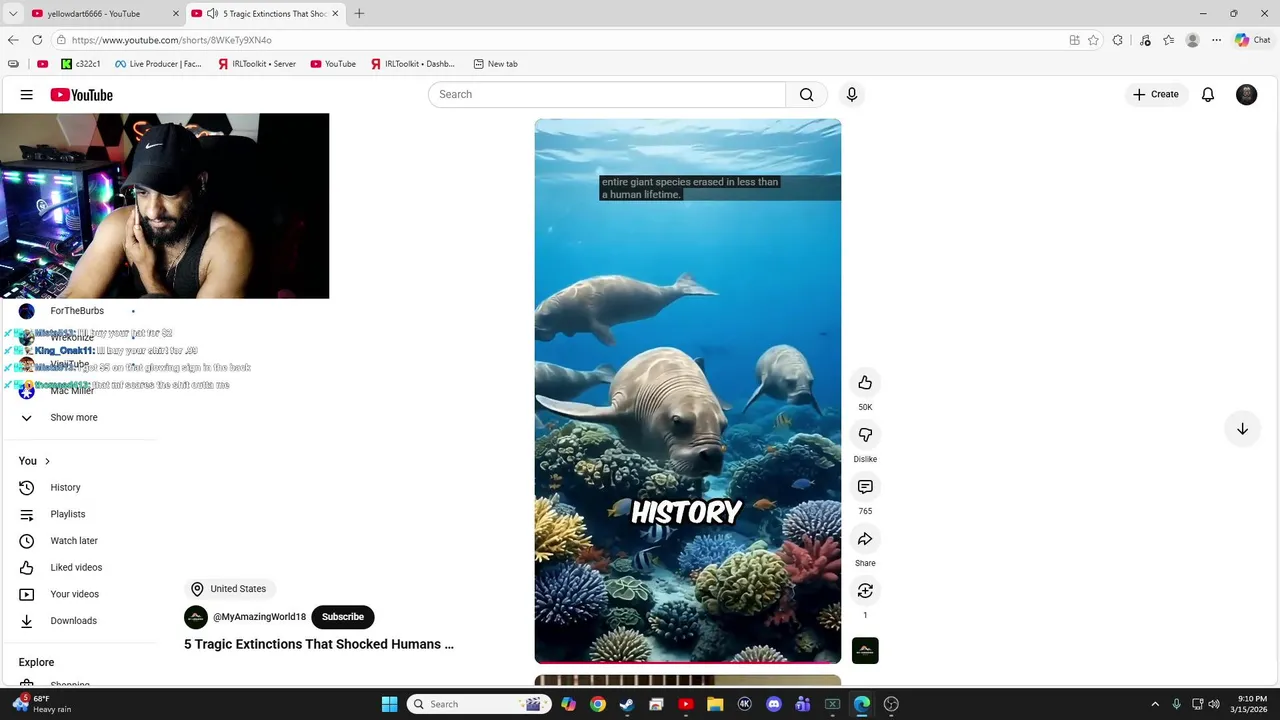The width and height of the screenshot is (1280, 720).
Task: Open the YouTube hamburger guide menu
Action: (x=27, y=95)
